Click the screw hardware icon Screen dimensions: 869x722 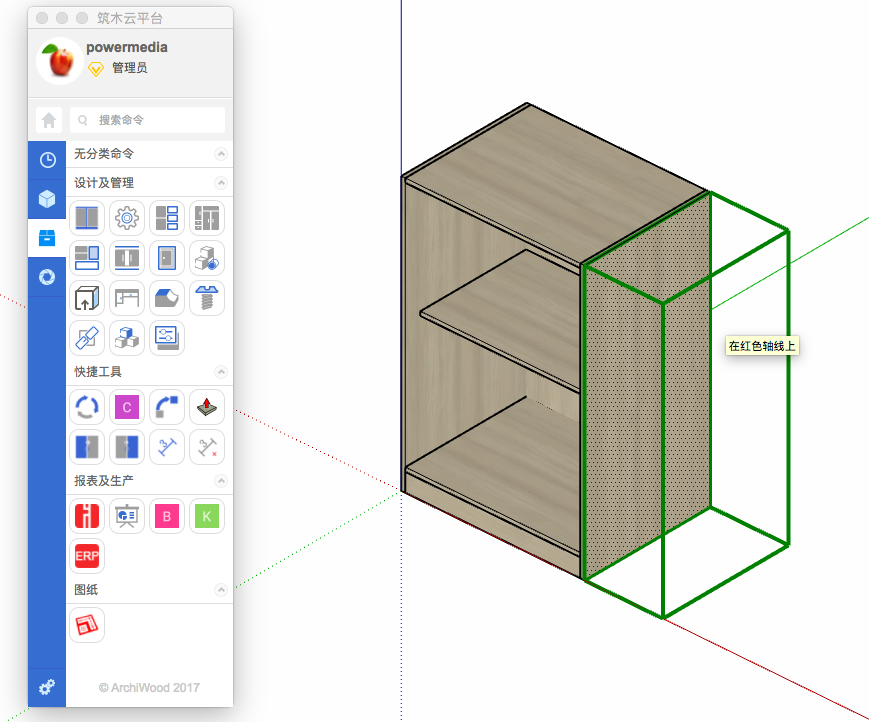click(207, 297)
